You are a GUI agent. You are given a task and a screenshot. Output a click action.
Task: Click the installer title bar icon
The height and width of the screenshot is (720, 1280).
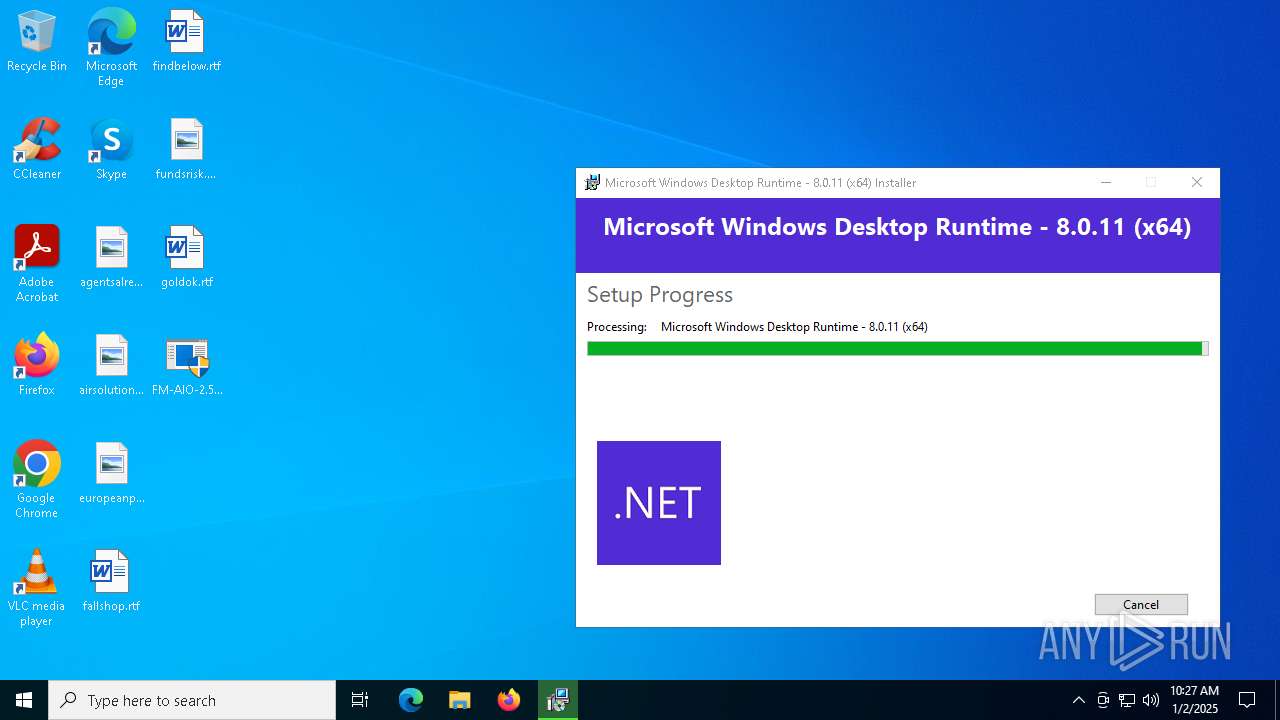(x=592, y=183)
